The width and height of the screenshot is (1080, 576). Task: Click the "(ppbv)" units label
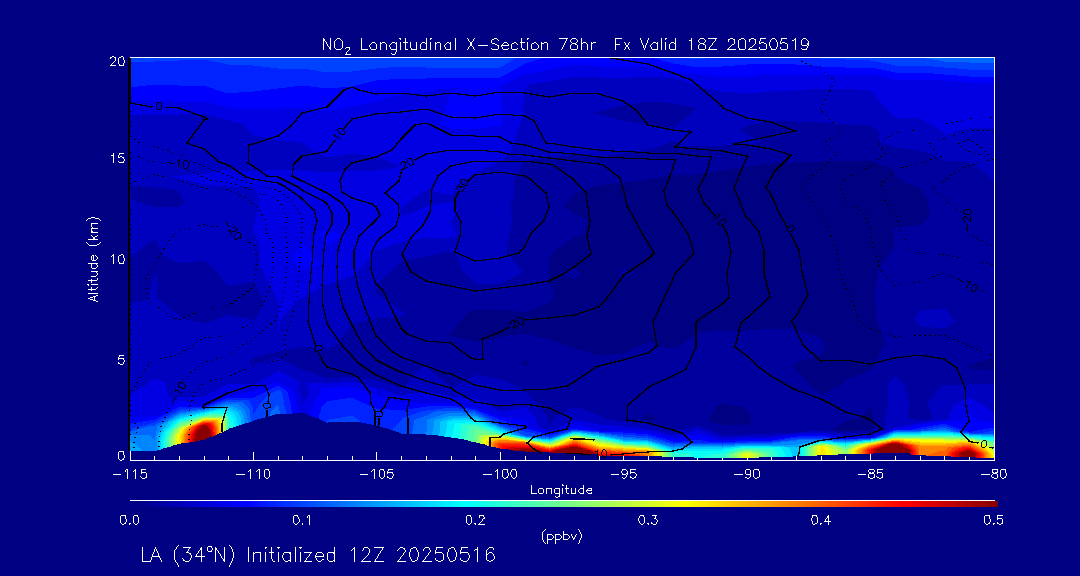point(561,536)
